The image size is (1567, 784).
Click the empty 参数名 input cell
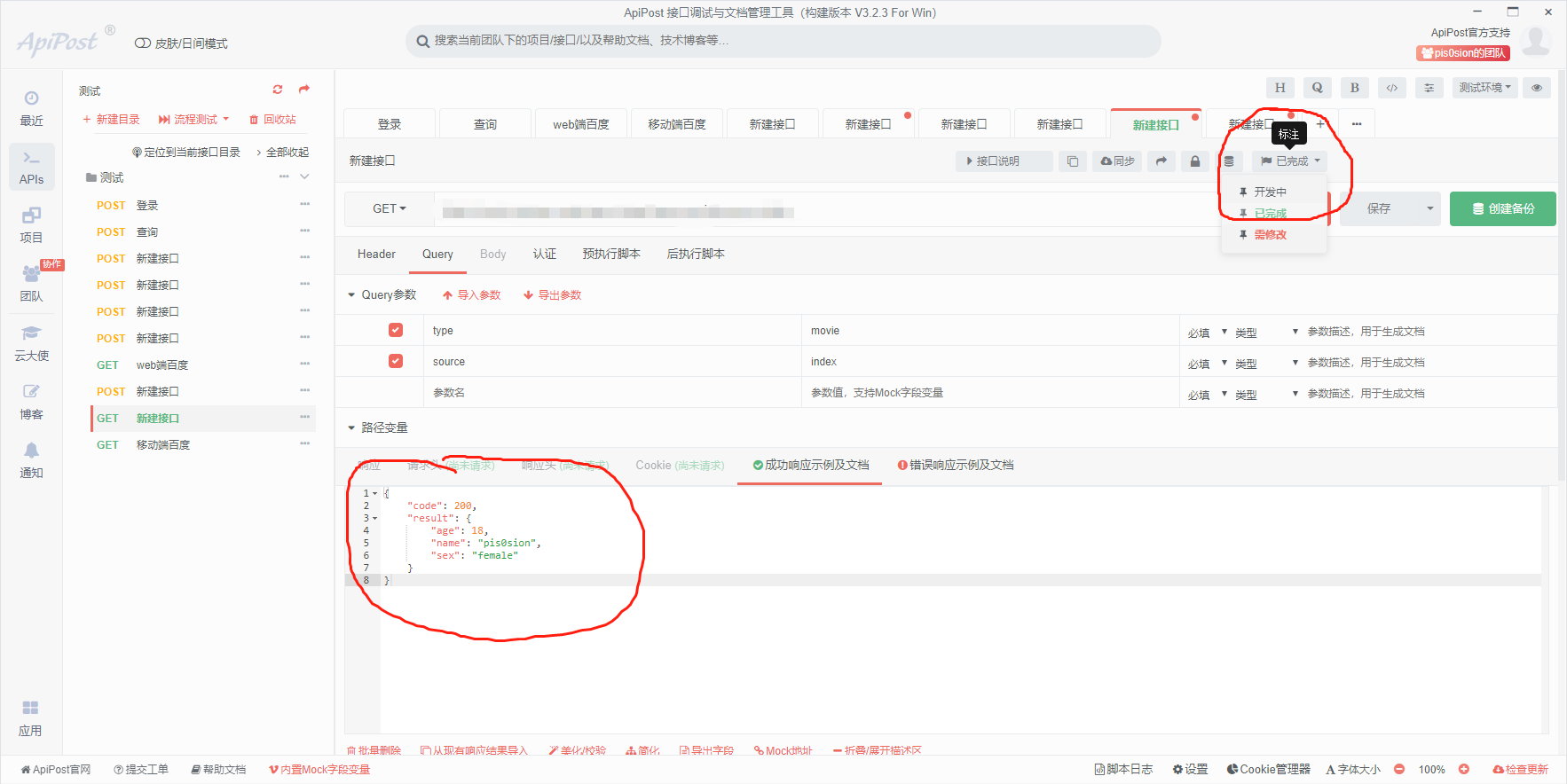[612, 393]
